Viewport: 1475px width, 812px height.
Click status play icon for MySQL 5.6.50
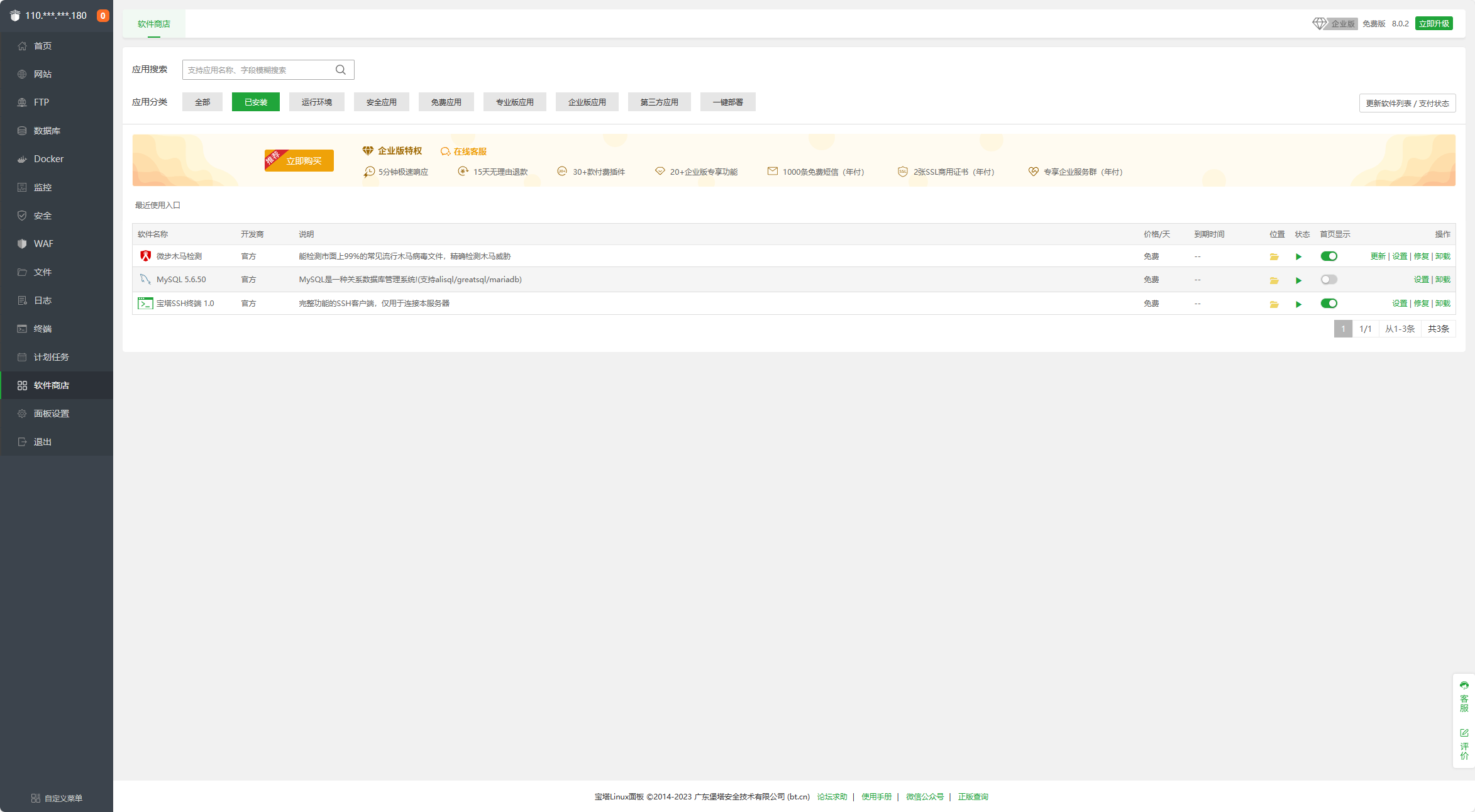coord(1298,280)
